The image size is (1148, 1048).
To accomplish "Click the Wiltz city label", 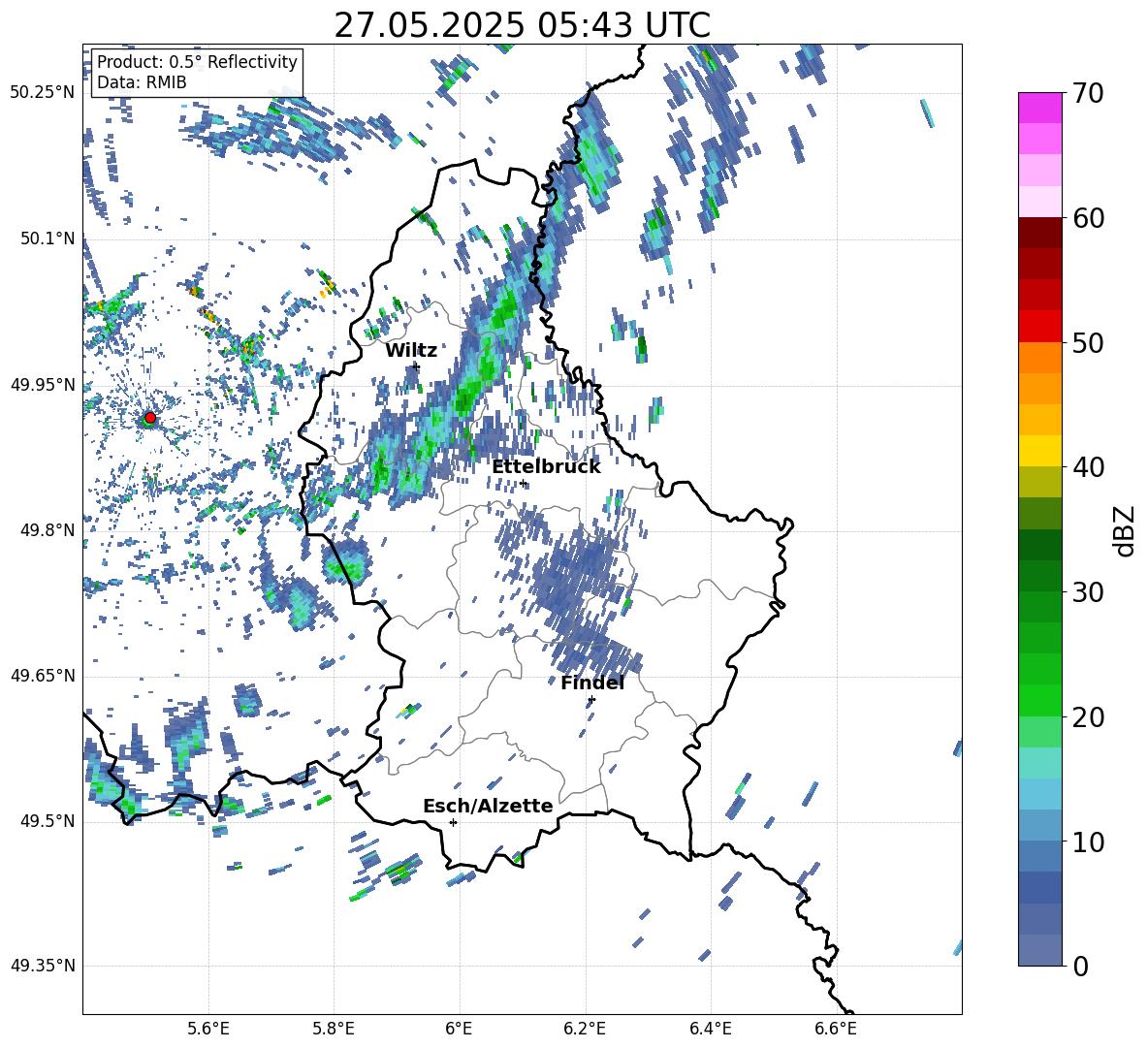I will 411,351.
